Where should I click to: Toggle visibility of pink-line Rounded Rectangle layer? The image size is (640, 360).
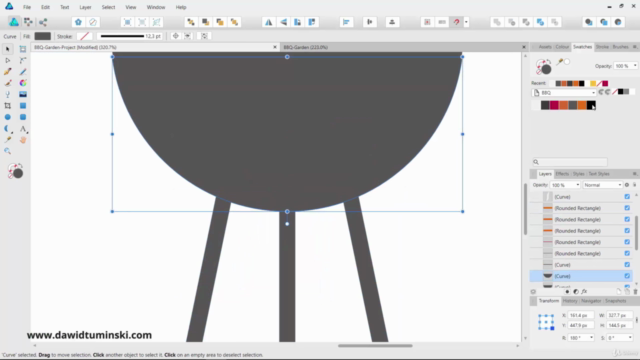tap(627, 242)
